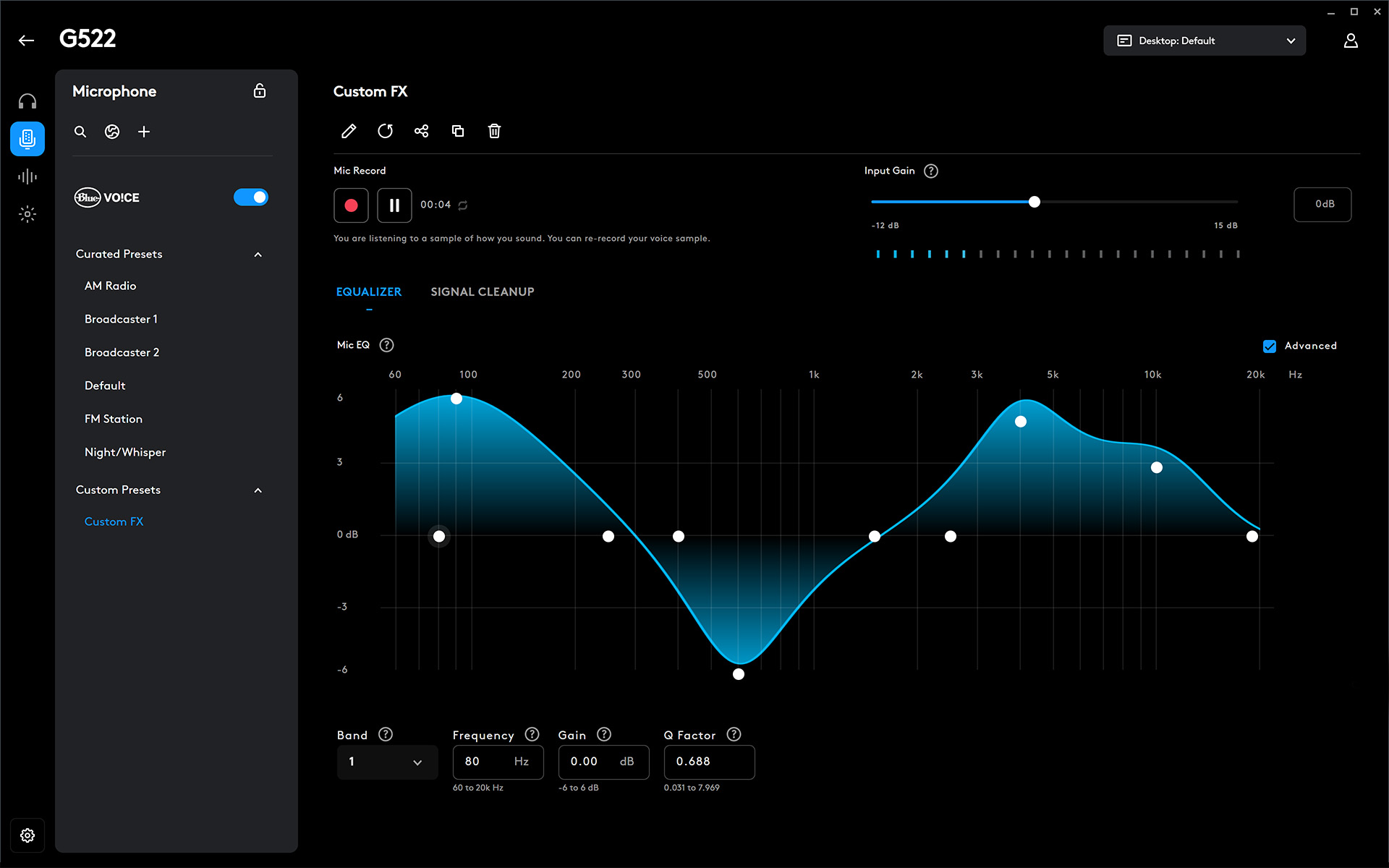Uncheck the Advanced checkbox

coord(1269,346)
